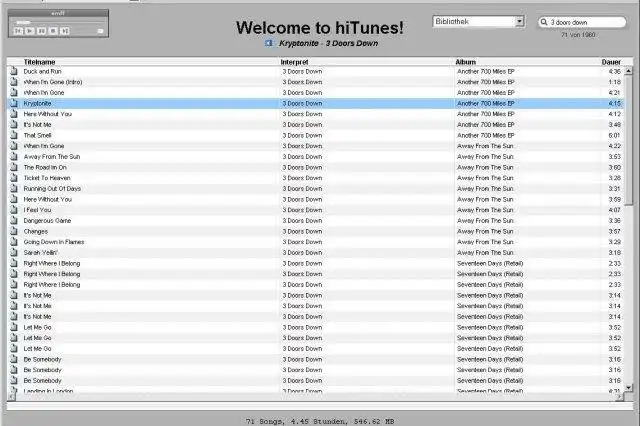
Task: Pause the current song
Action: pyautogui.click(x=42, y=31)
